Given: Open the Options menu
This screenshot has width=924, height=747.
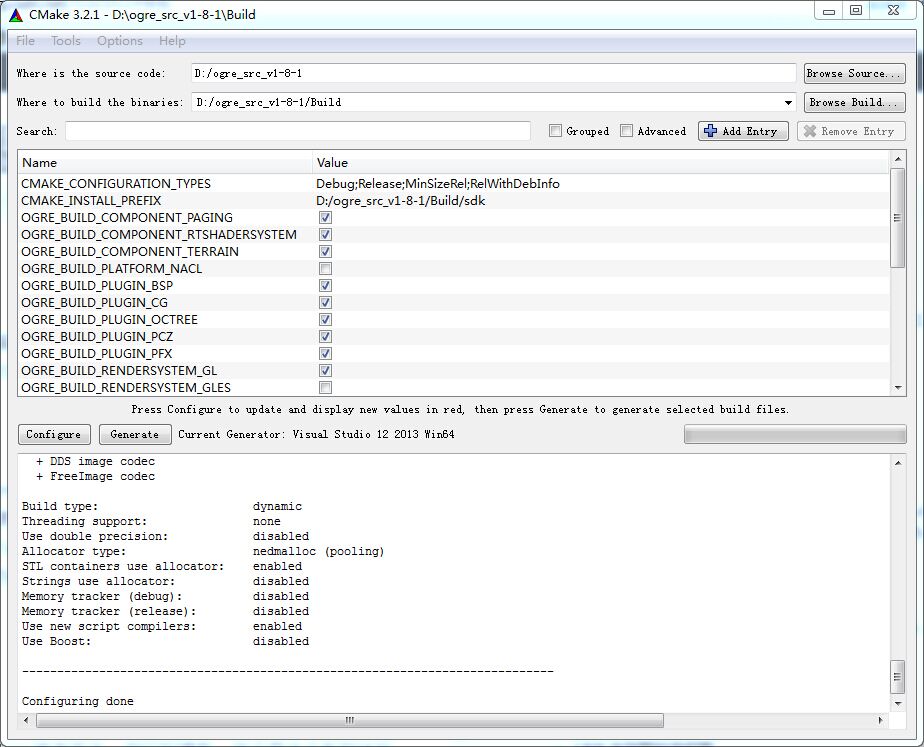Looking at the screenshot, I should point(120,41).
